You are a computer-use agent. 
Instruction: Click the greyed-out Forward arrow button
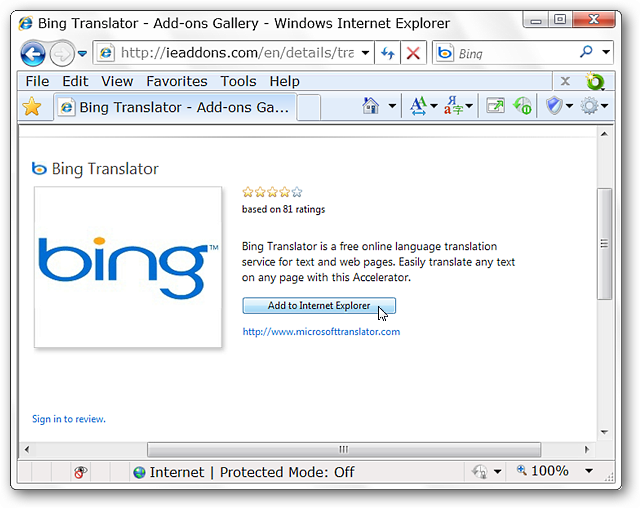click(62, 53)
